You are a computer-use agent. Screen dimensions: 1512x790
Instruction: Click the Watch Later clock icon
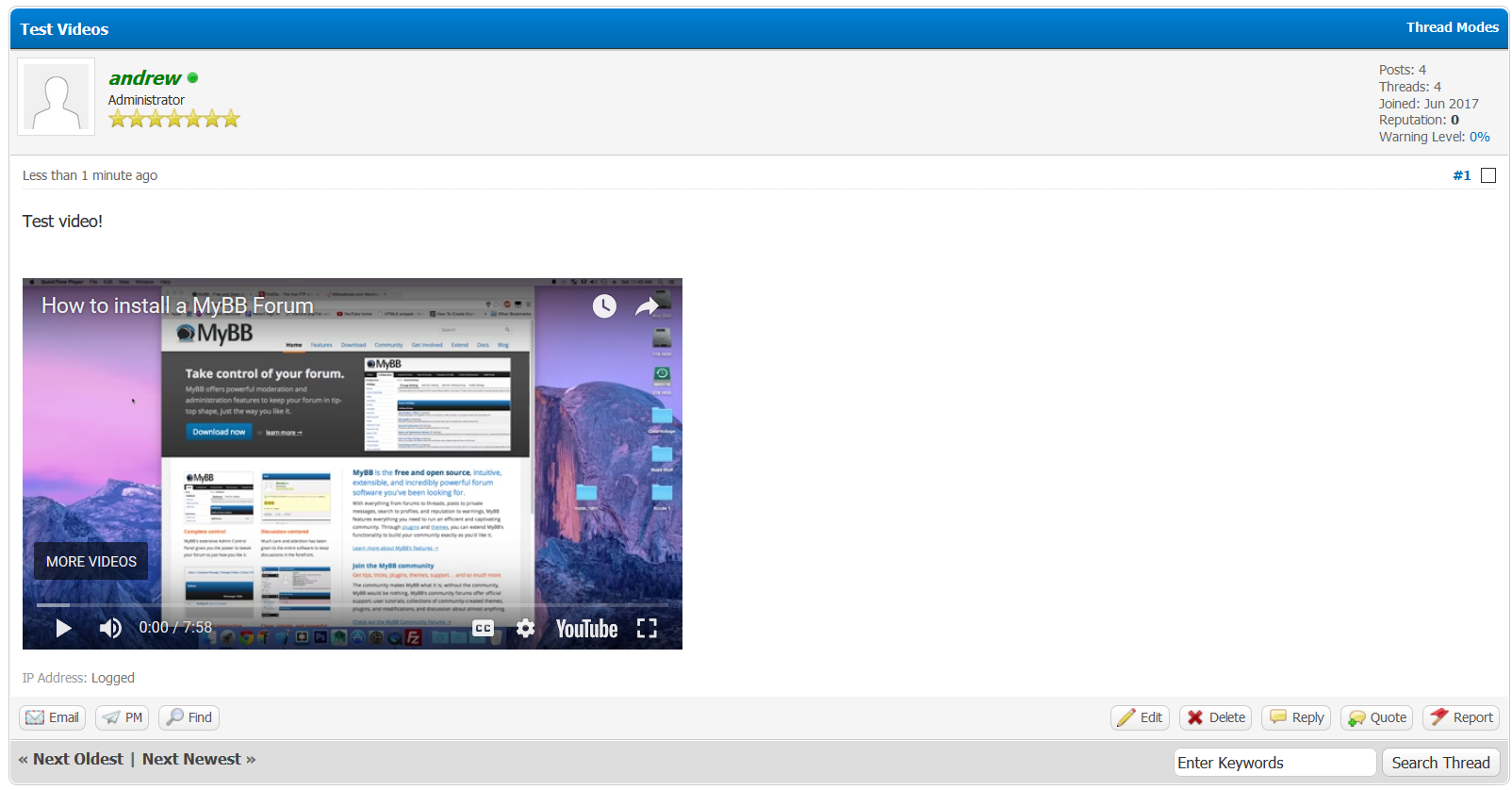point(604,305)
